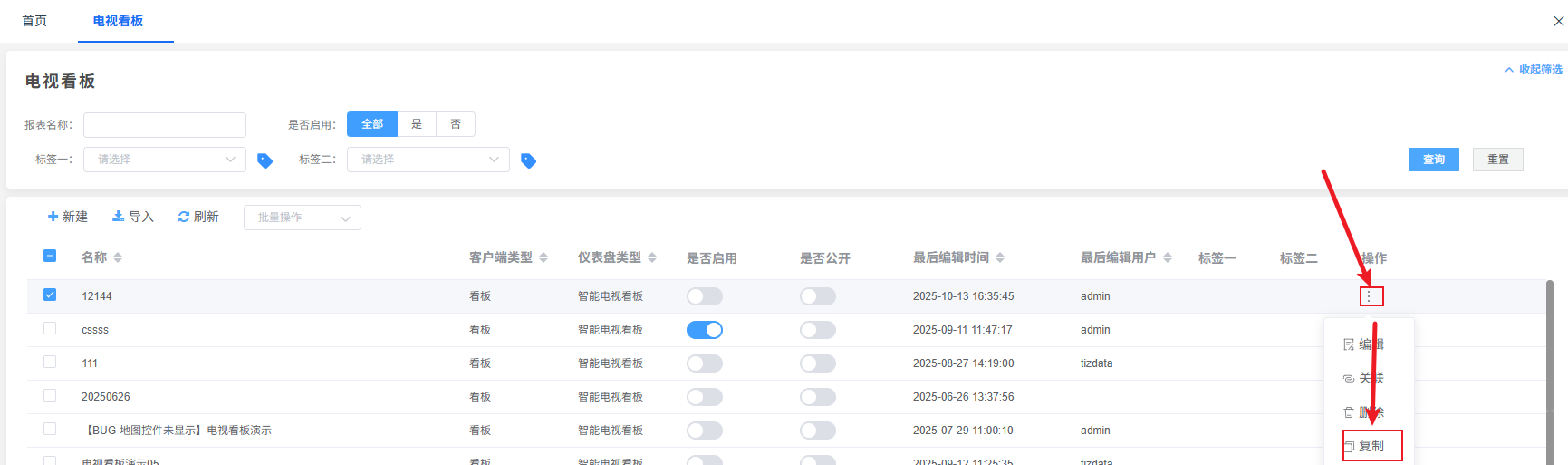Click the three-dot action icon for row 12144
The image size is (1568, 465).
pos(1369,296)
